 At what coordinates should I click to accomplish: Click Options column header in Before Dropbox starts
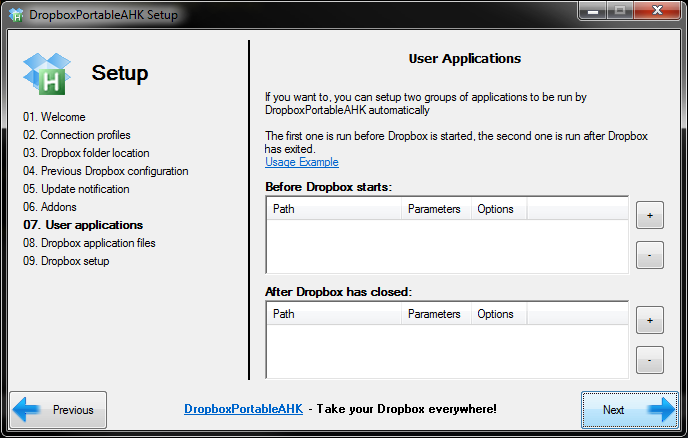click(x=499, y=209)
